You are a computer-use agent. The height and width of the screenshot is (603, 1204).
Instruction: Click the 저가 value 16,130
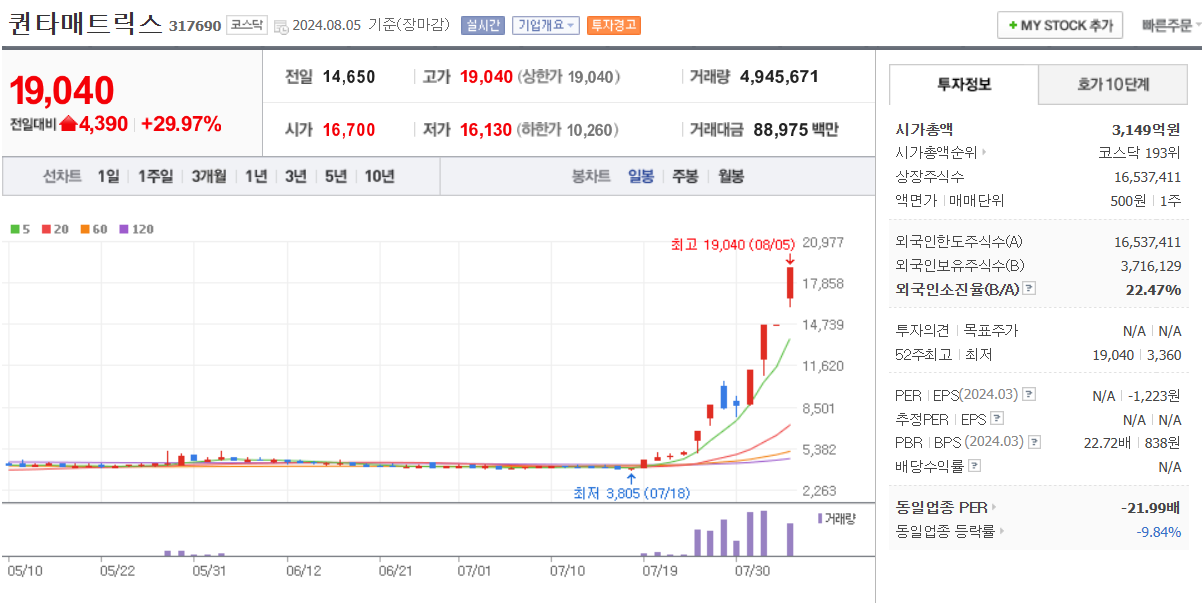click(x=486, y=129)
